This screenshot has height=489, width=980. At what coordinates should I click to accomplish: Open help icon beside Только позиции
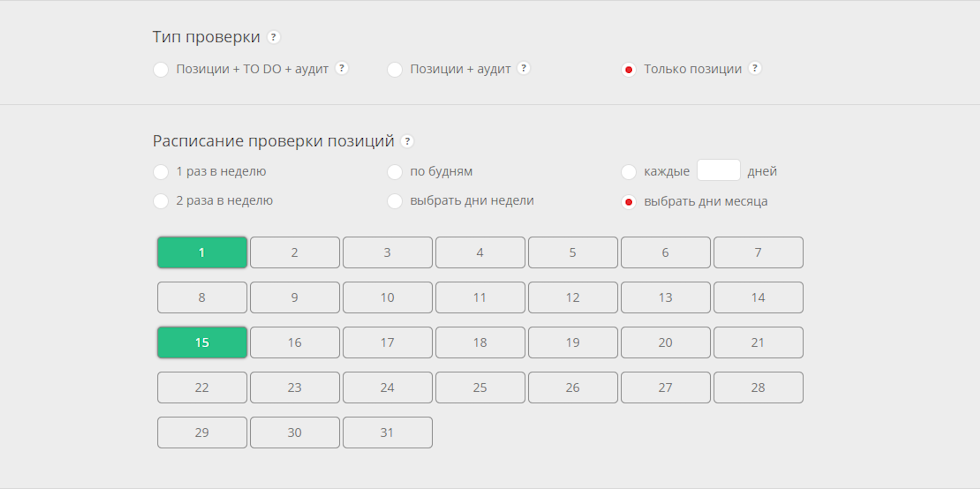pos(755,68)
